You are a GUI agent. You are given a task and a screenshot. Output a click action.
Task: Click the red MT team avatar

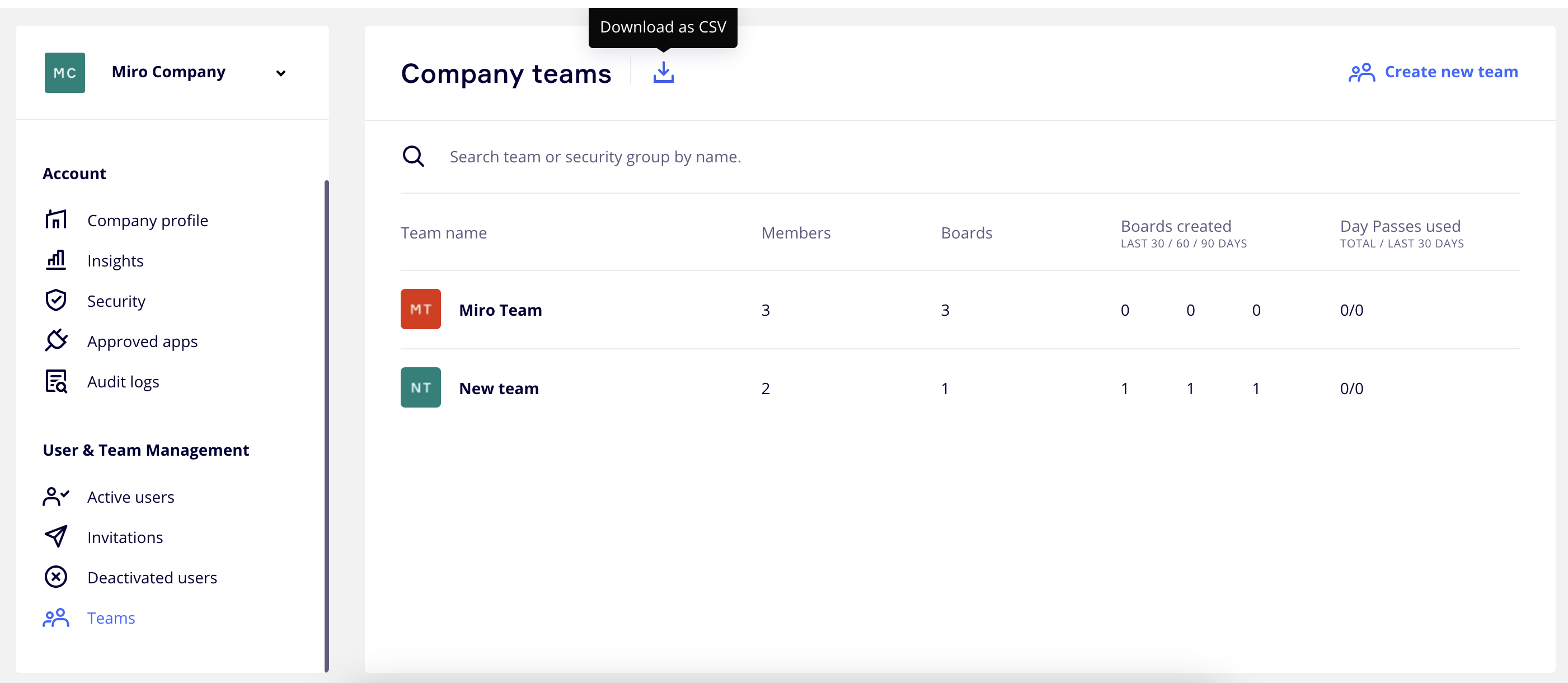pos(420,309)
